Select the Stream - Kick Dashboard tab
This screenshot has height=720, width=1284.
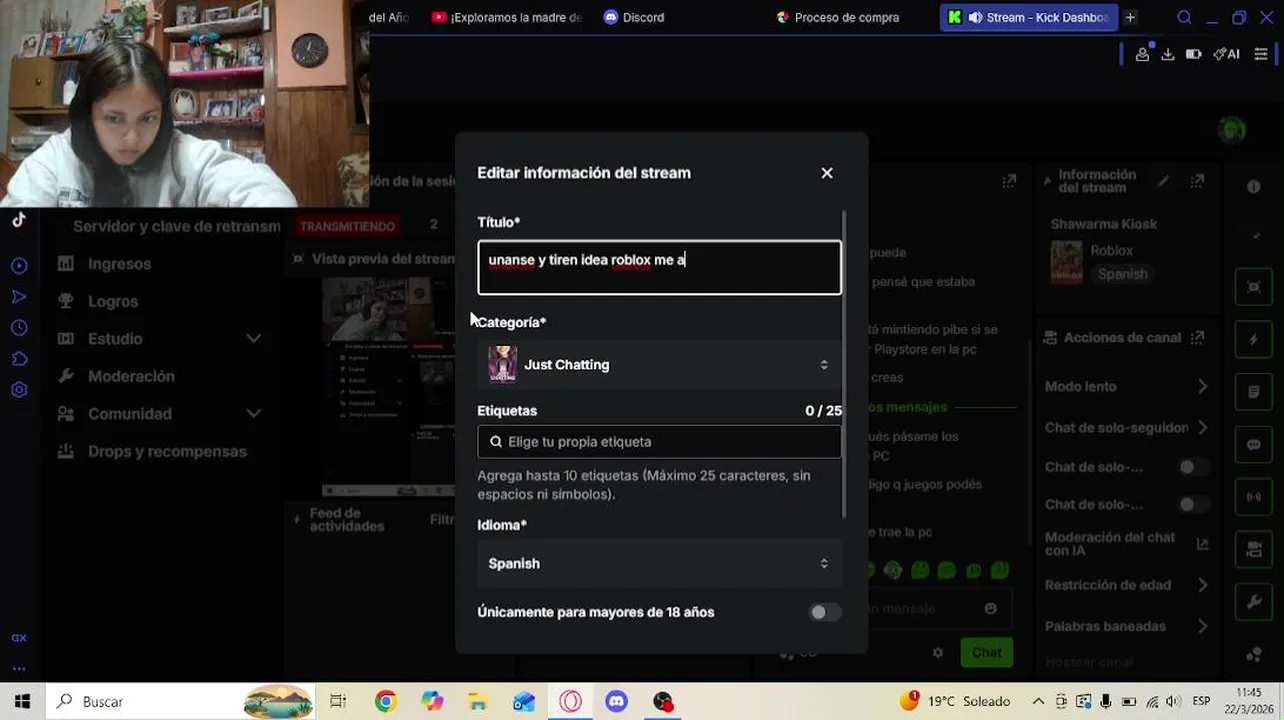tap(1030, 17)
